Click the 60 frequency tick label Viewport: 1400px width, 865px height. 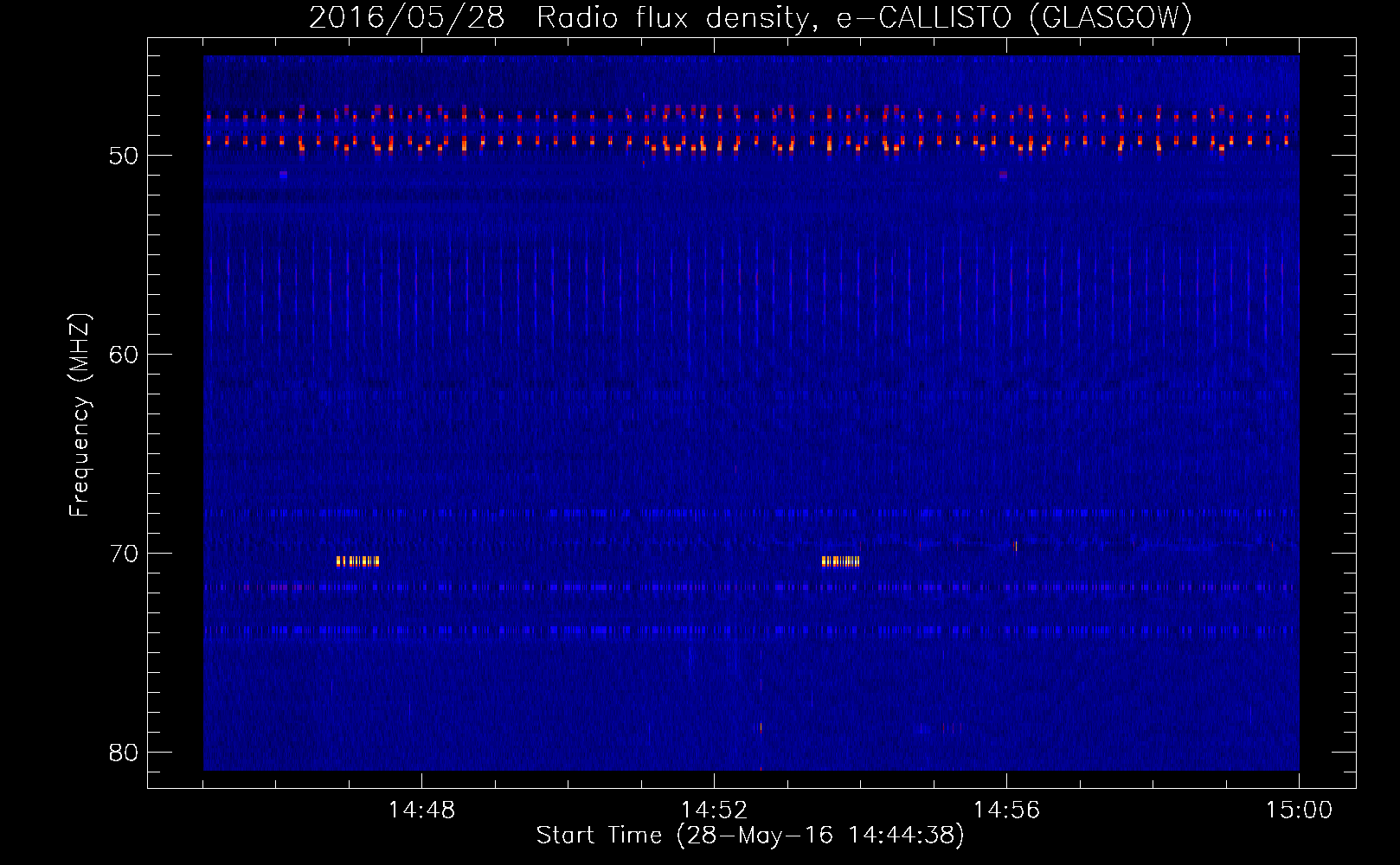124,355
